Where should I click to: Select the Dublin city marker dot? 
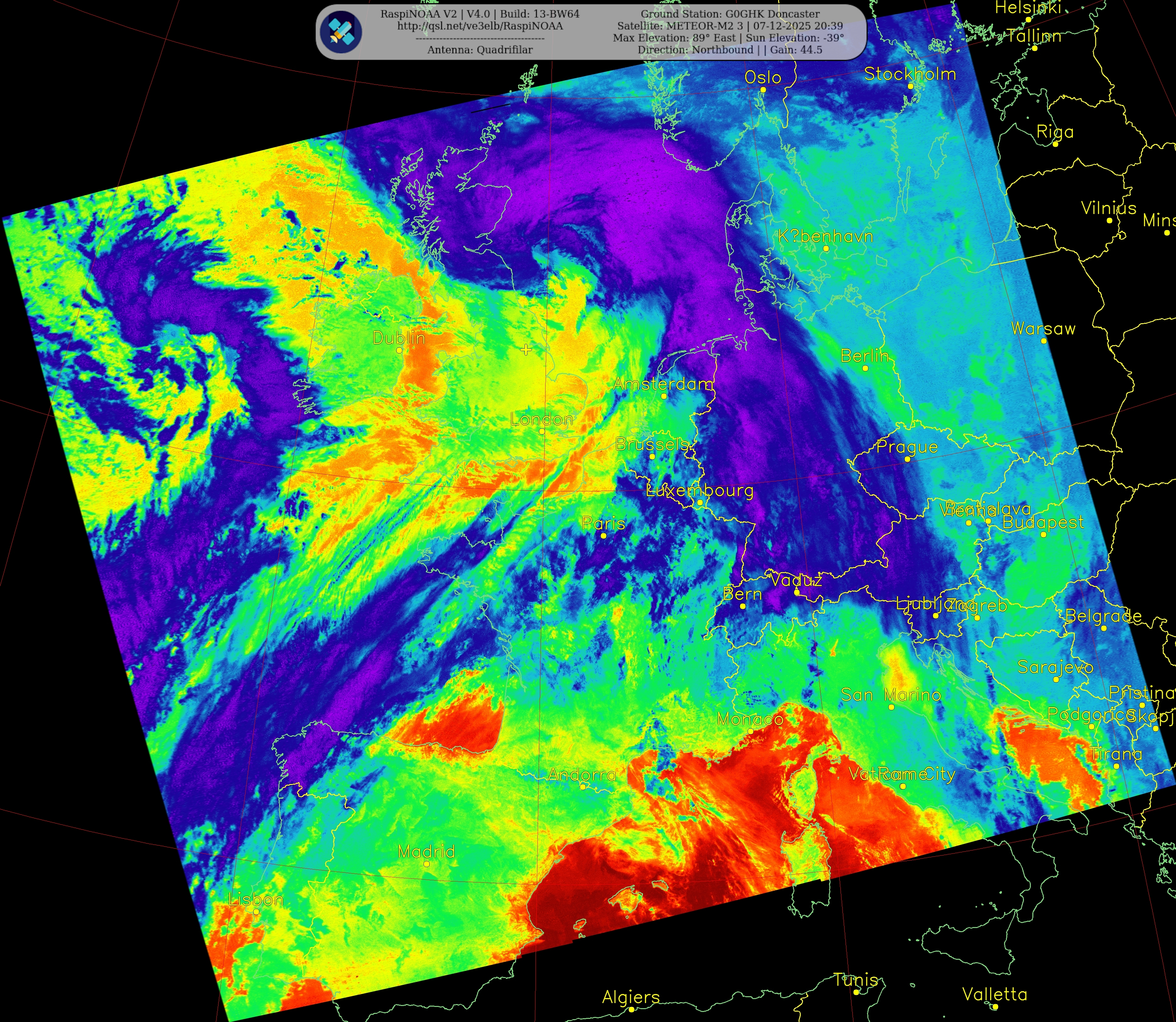[399, 350]
